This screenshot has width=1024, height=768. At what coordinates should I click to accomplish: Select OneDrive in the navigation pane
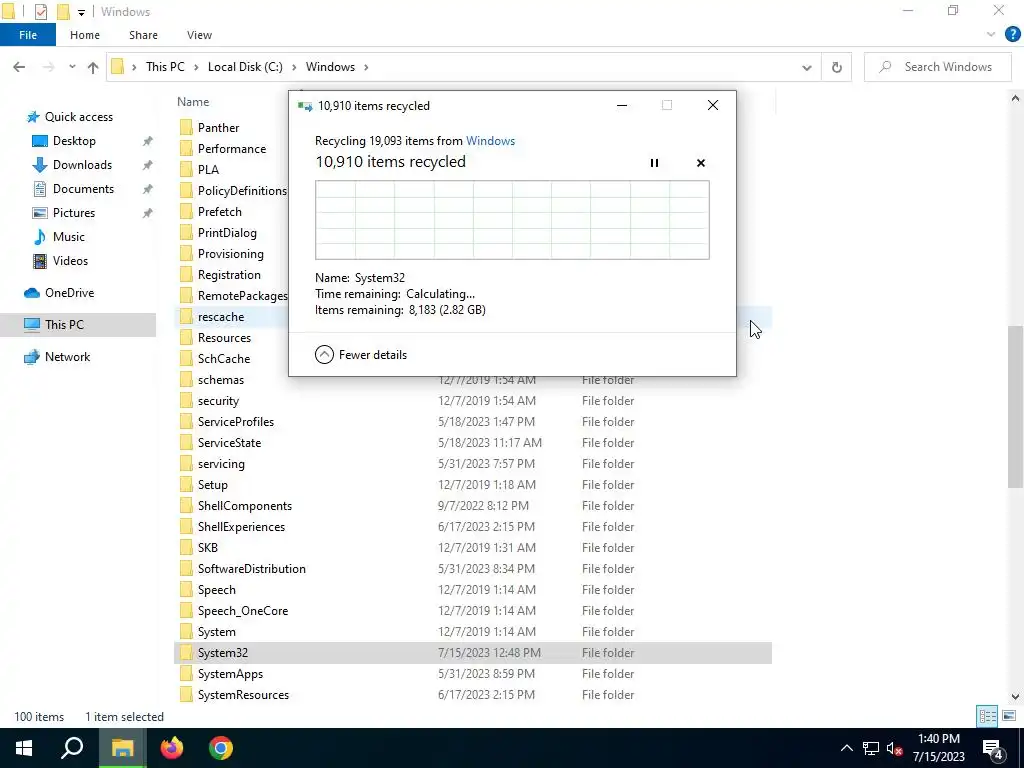(x=69, y=293)
